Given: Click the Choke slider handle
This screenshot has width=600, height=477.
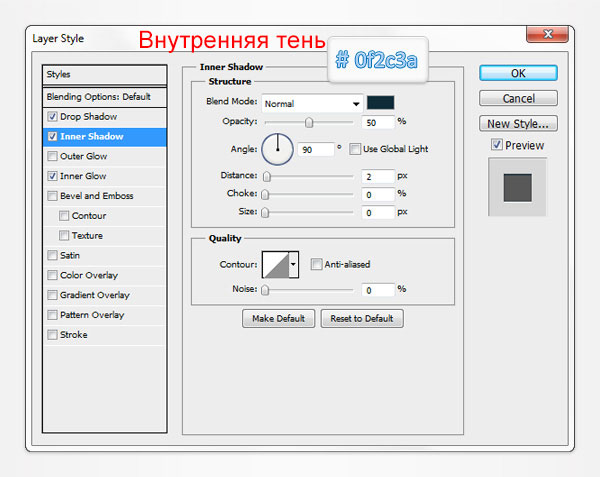Looking at the screenshot, I should pos(265,194).
